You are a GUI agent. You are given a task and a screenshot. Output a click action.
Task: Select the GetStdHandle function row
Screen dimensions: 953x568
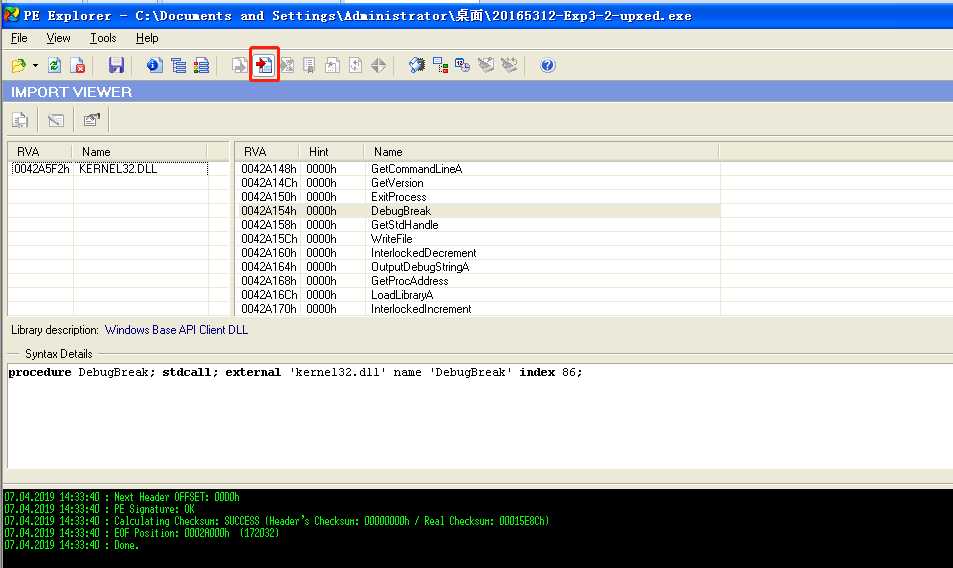point(478,225)
